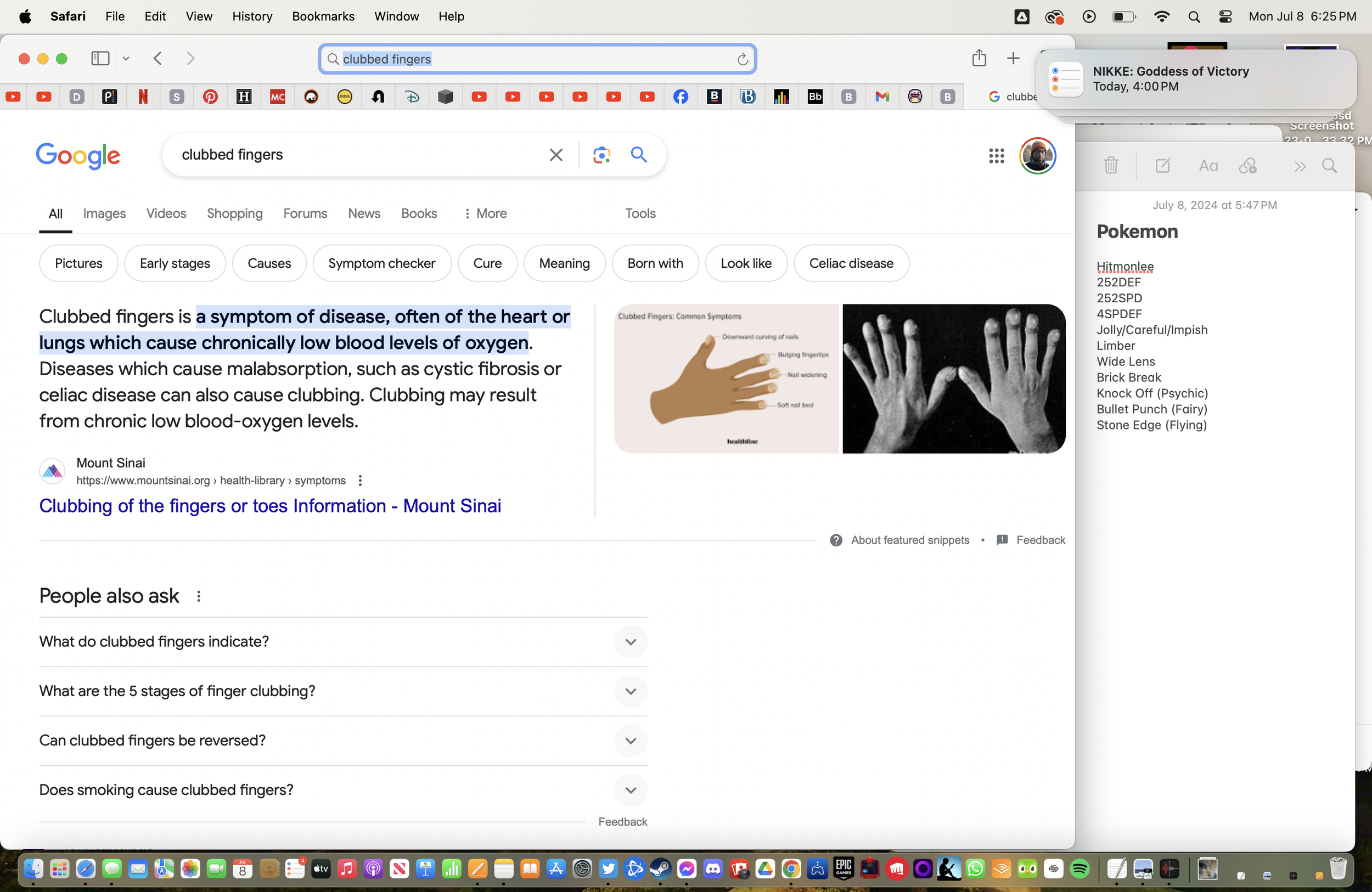Clear the Google search box text
This screenshot has height=892, width=1372.
point(556,155)
